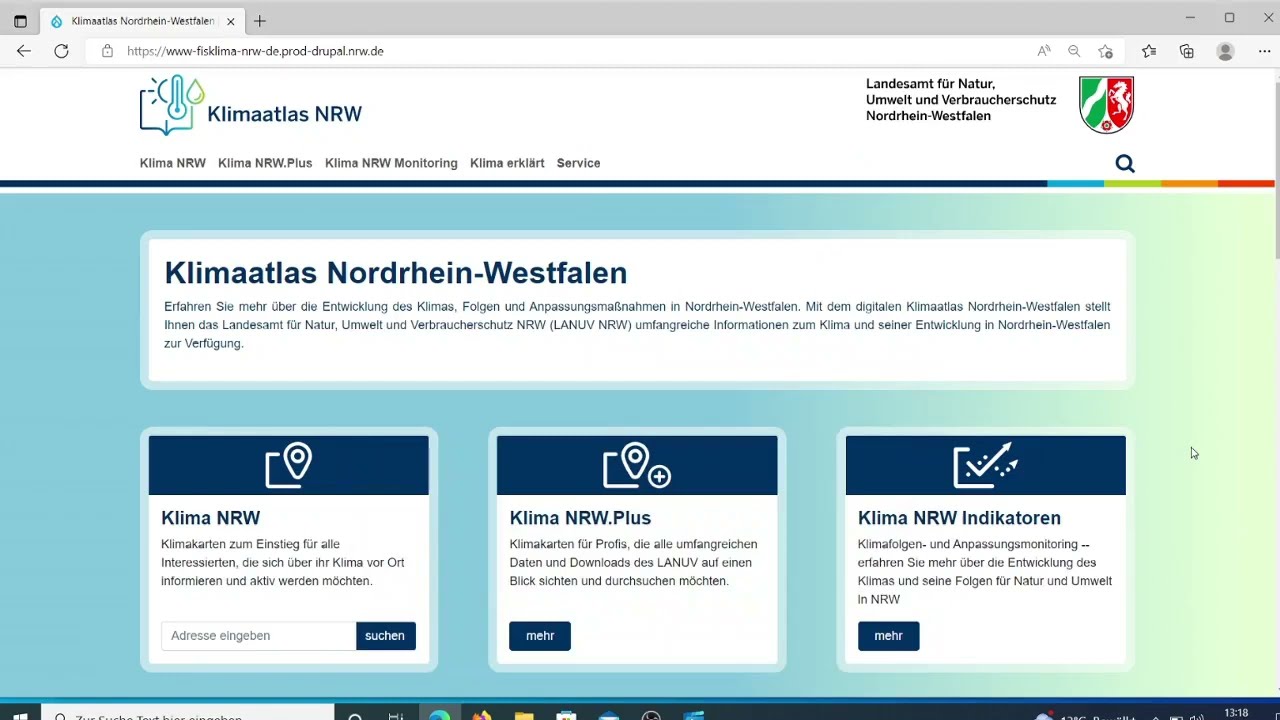Screen dimensions: 1280x720
Task: Close the Klimaatlas Nordrhein-Westfalen tab
Action: 232,21
